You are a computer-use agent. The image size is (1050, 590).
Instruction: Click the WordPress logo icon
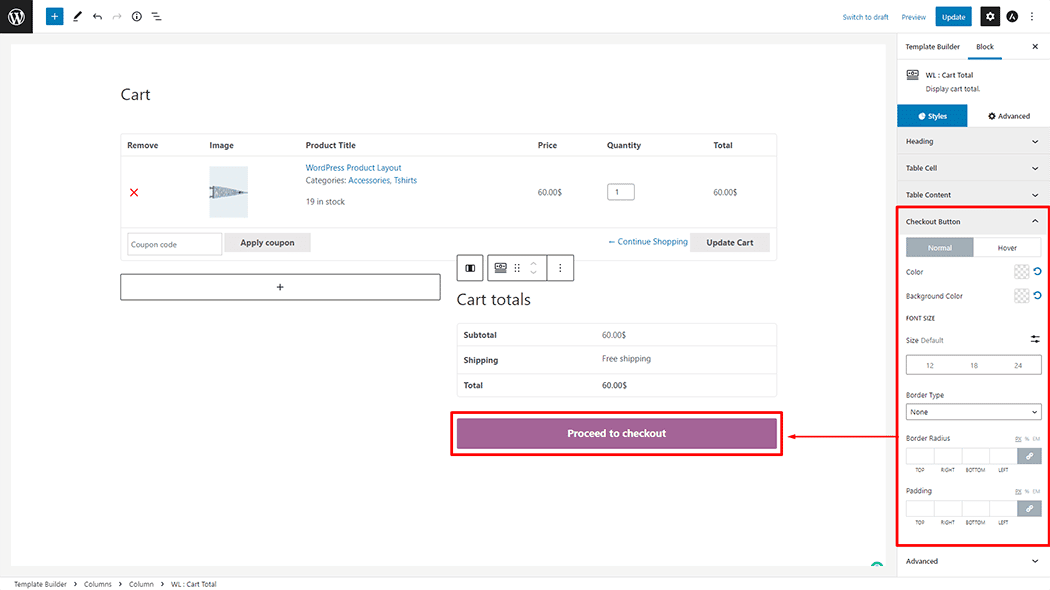(x=16, y=16)
